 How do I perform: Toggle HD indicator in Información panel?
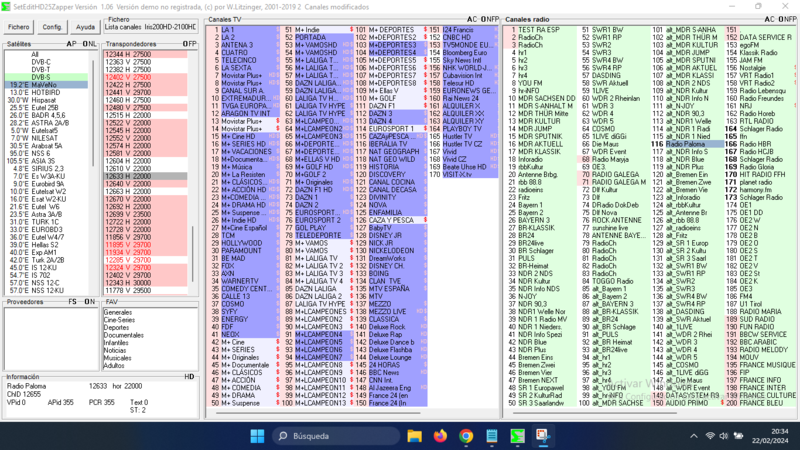pyautogui.click(x=189, y=377)
